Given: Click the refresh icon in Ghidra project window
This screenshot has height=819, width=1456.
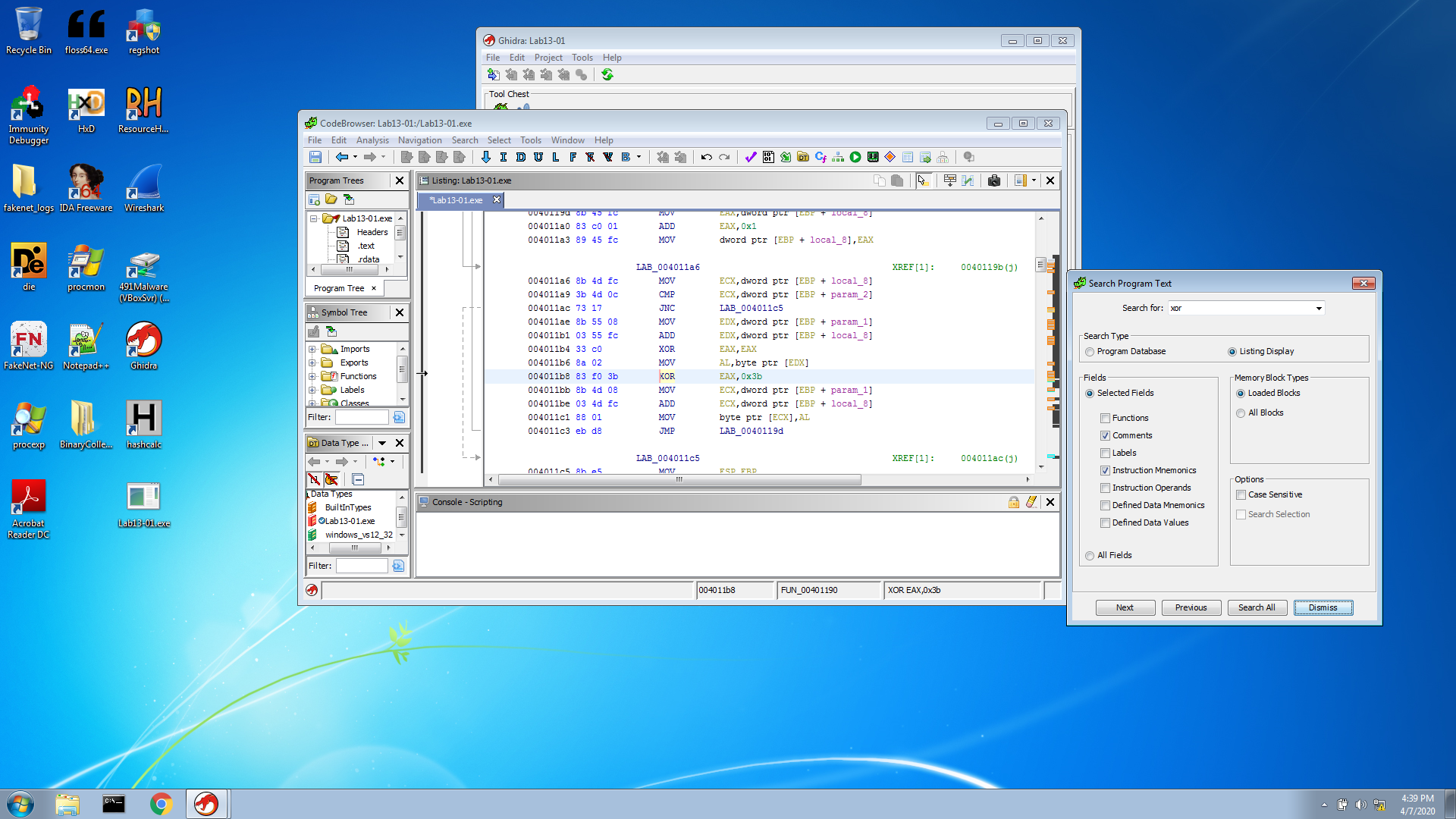Looking at the screenshot, I should pos(607,74).
